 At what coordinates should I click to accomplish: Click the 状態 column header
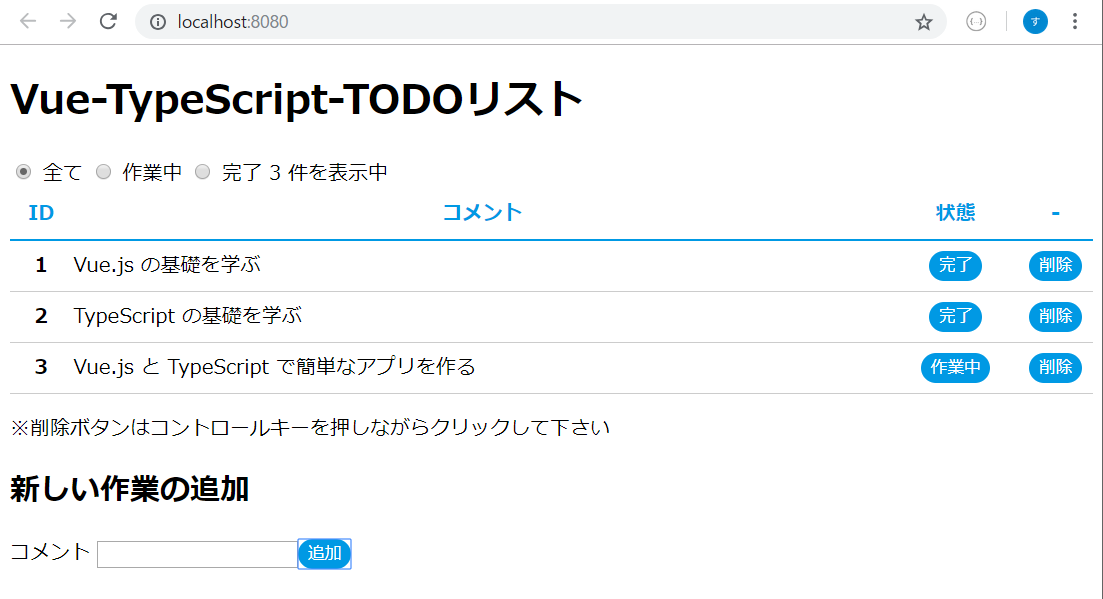coord(955,212)
